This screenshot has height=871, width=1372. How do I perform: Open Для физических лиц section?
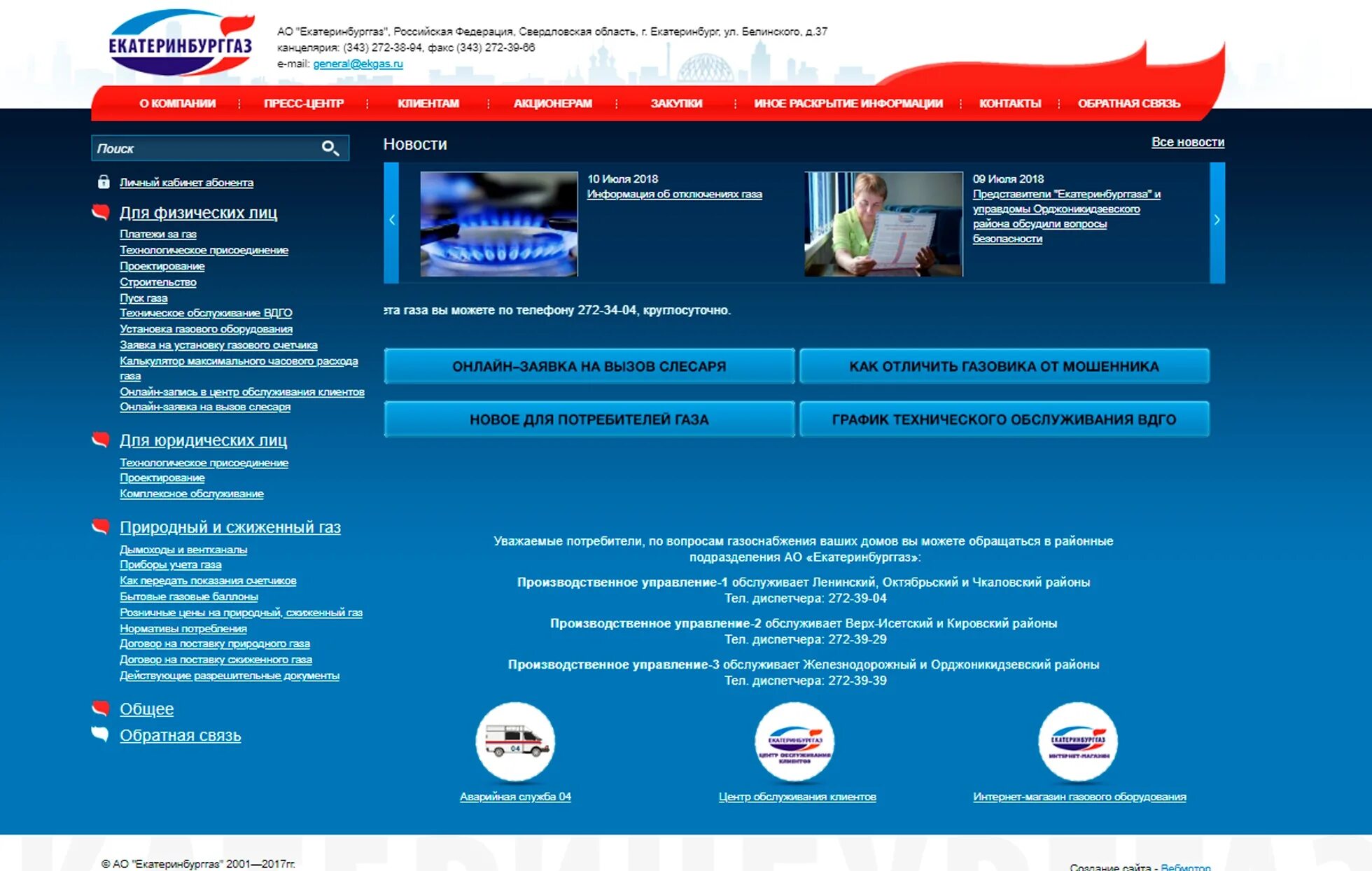pos(198,213)
